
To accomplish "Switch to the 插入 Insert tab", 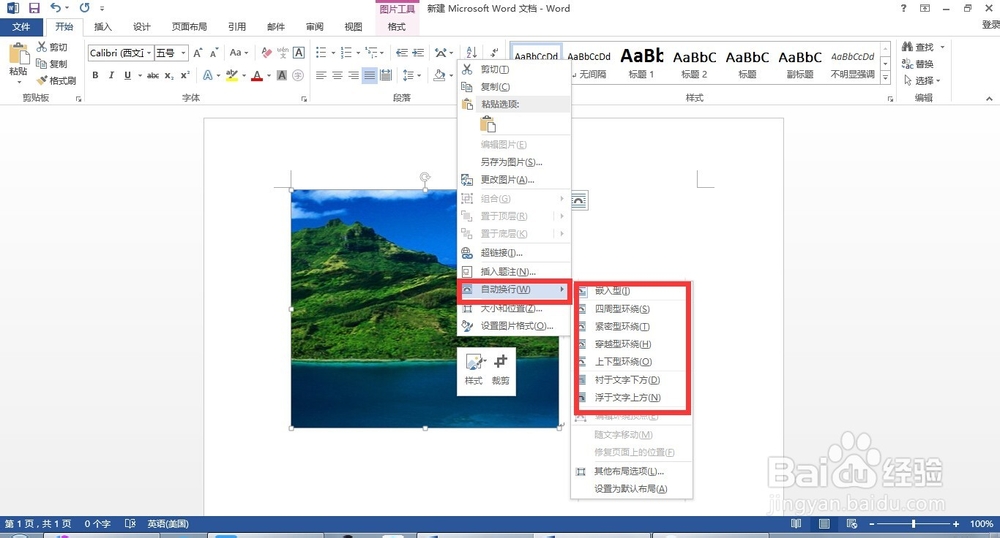I will point(103,27).
